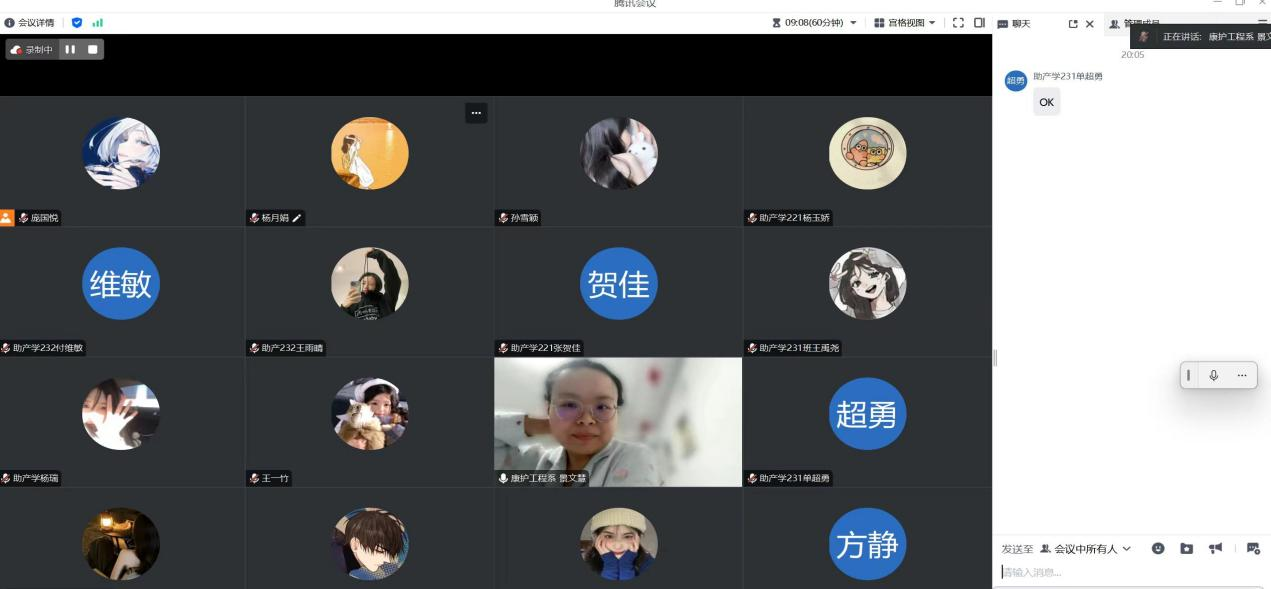Close the 聊天 chat panel
Image resolution: width=1271 pixels, height=589 pixels.
[x=1089, y=24]
